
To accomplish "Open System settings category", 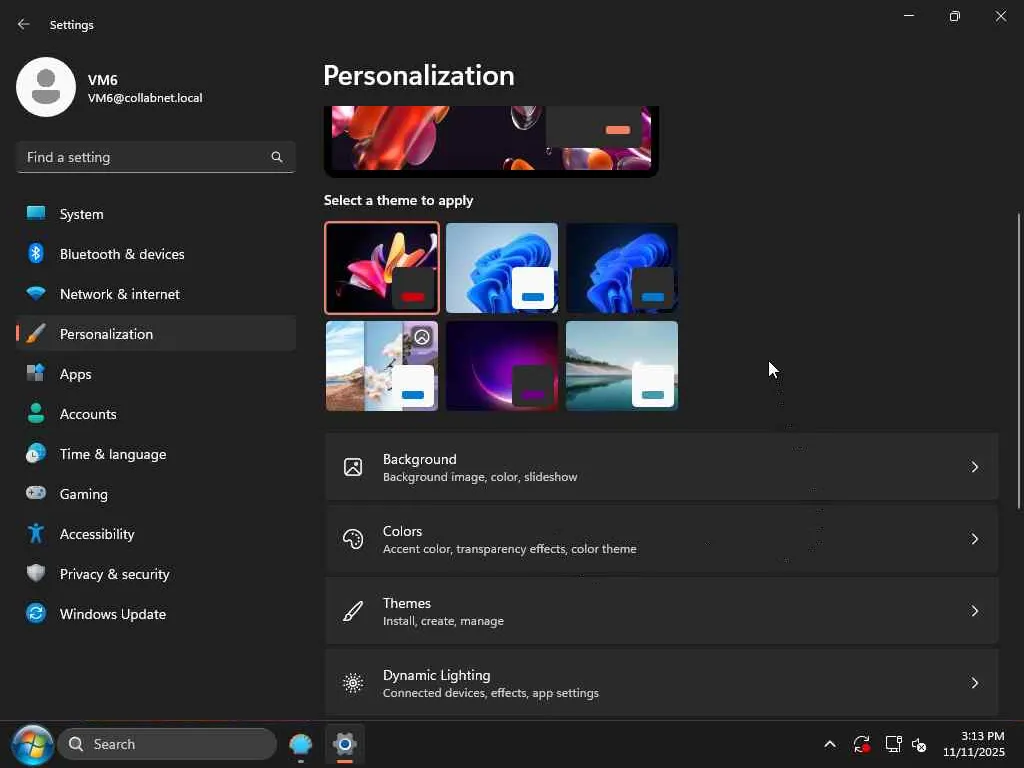I will pos(155,214).
